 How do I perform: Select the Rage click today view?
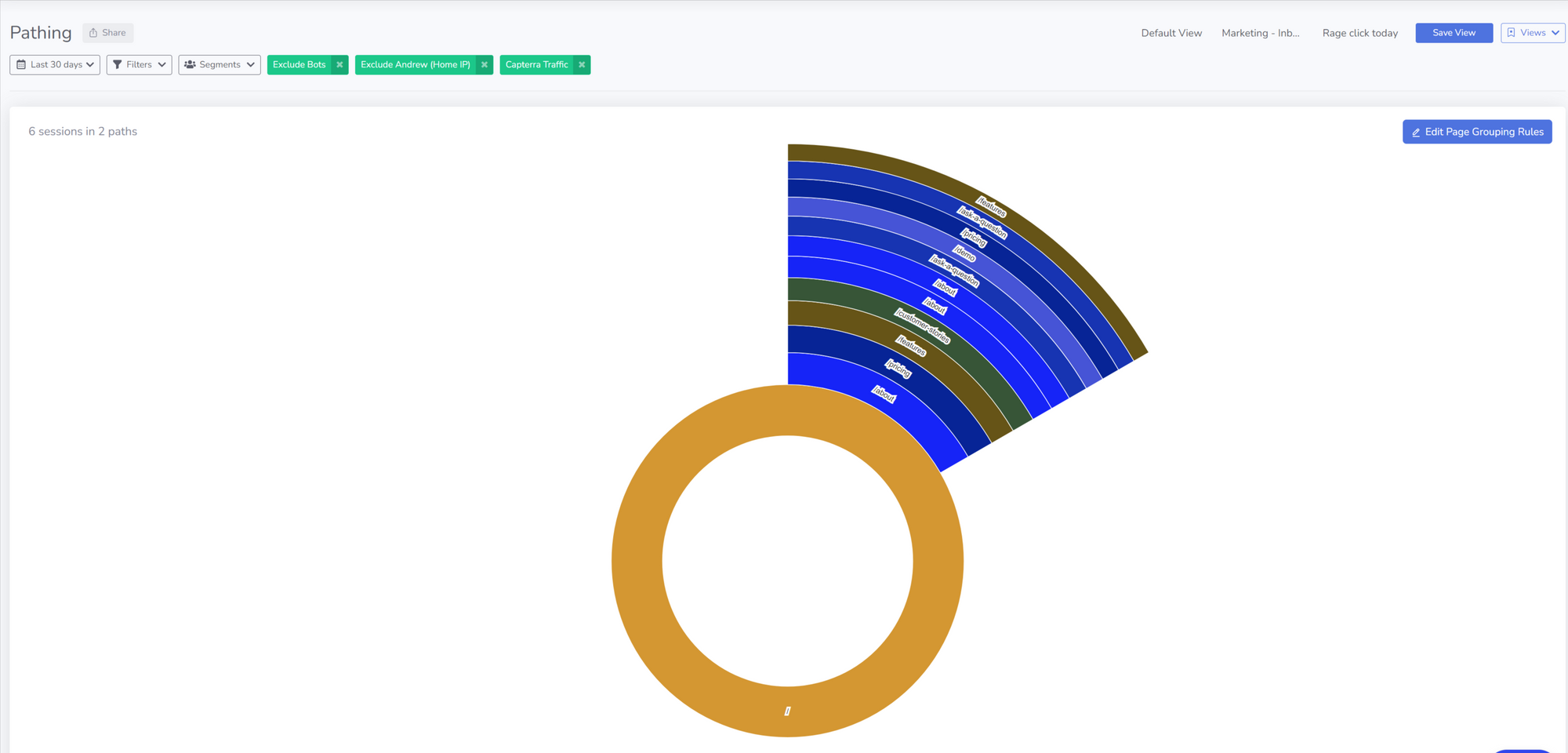pyautogui.click(x=1359, y=33)
